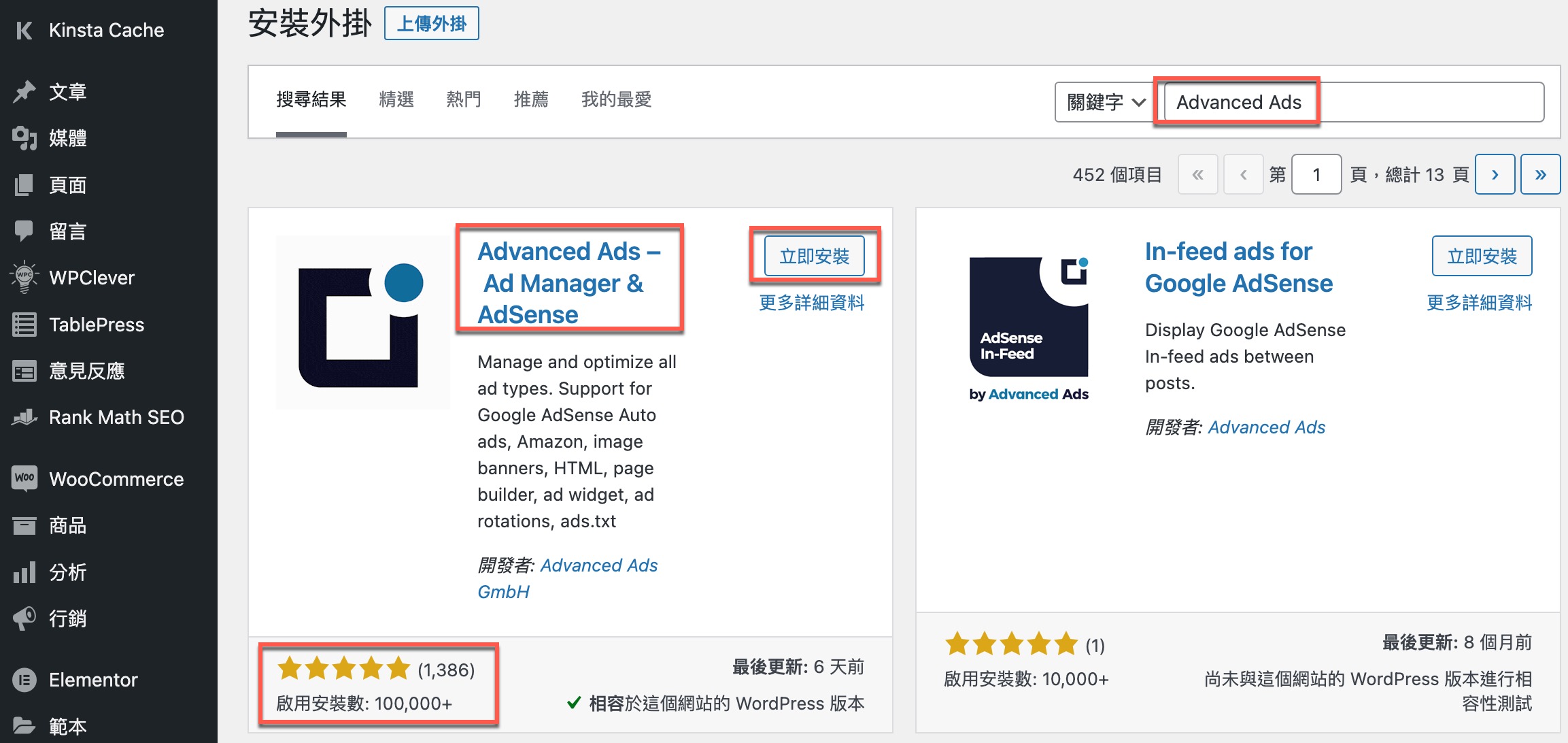Switch to the 我的最愛 tab
This screenshot has width=1568, height=743.
[617, 100]
